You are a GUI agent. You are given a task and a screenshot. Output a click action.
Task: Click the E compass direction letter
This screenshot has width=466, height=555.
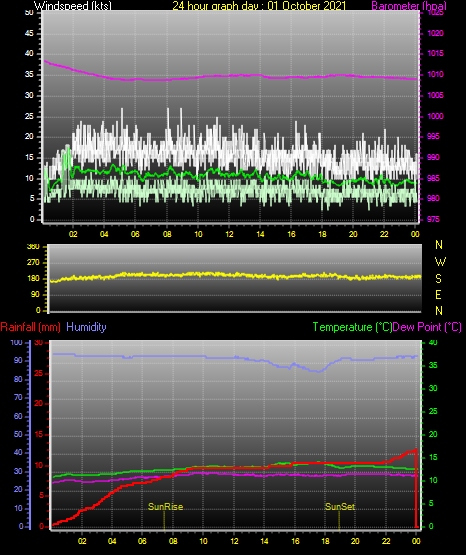(x=438, y=294)
